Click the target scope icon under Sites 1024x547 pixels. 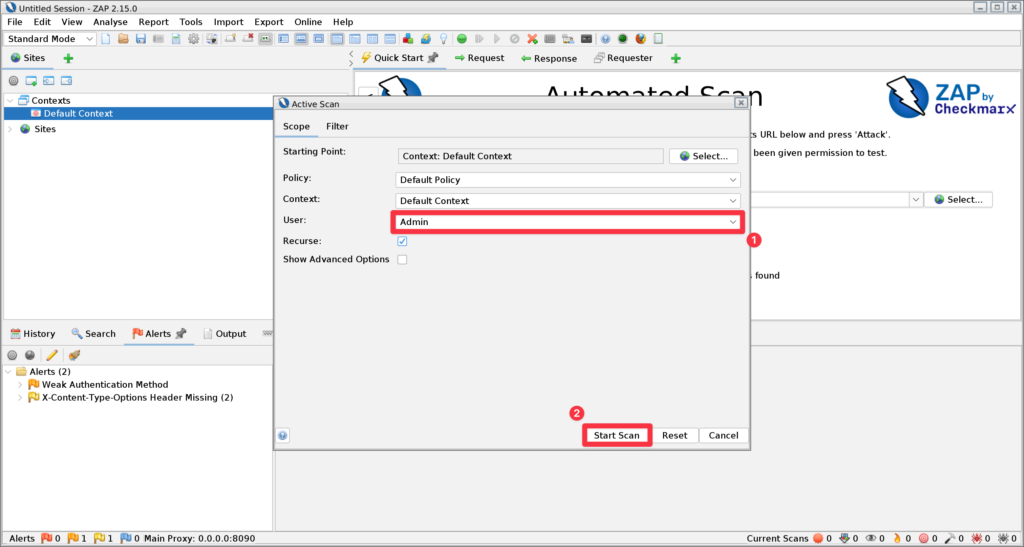tap(13, 81)
